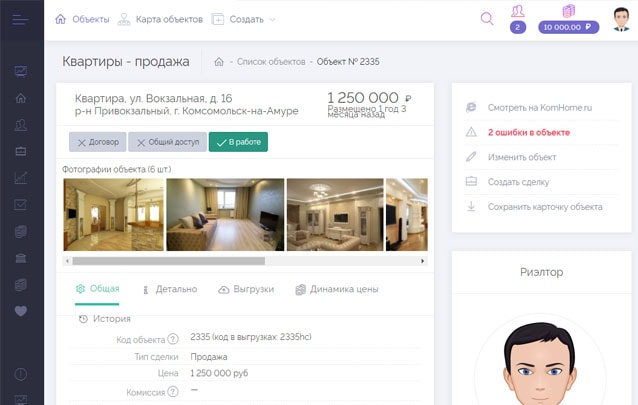Viewport: 638px width, 405px height.
Task: Click the money stack icon above the balance
Action: tap(568, 11)
